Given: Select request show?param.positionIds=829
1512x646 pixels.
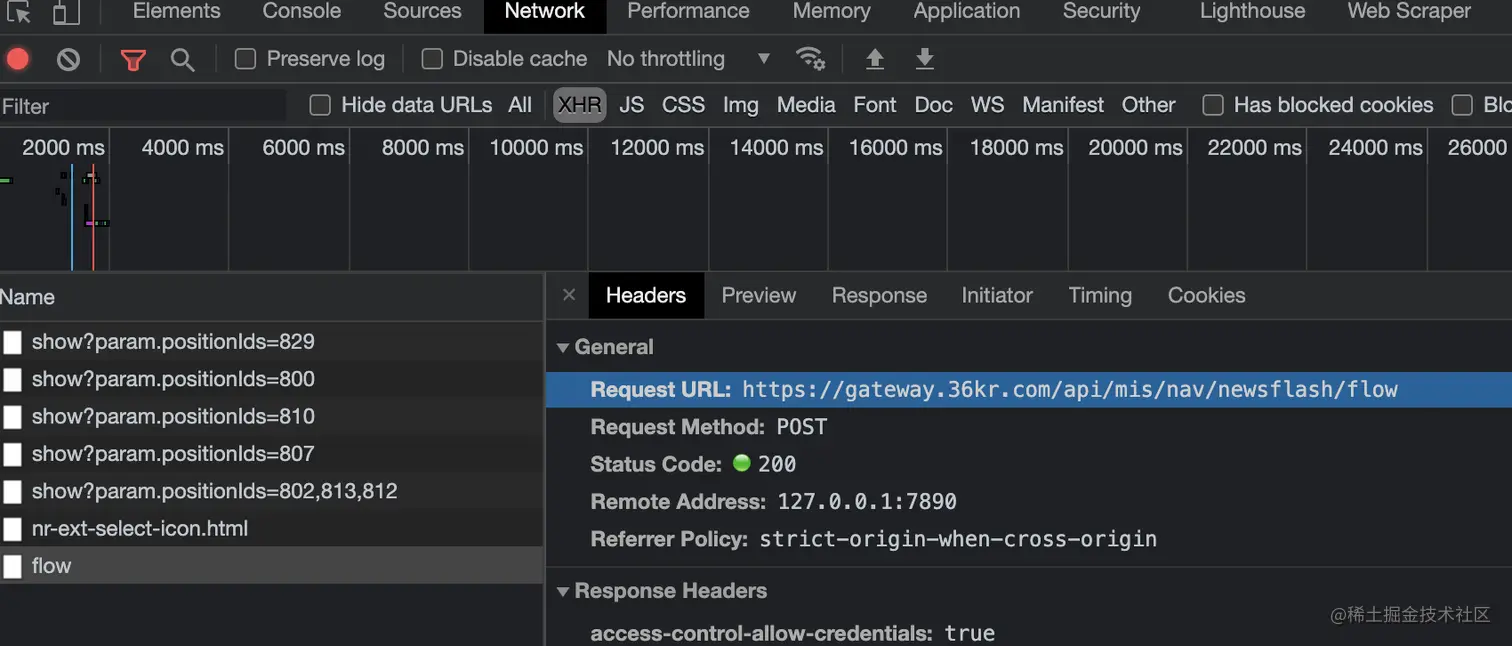Looking at the screenshot, I should point(272,342).
